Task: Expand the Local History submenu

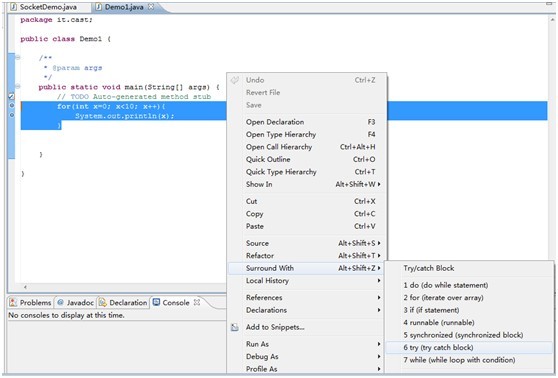Action: [x=307, y=281]
